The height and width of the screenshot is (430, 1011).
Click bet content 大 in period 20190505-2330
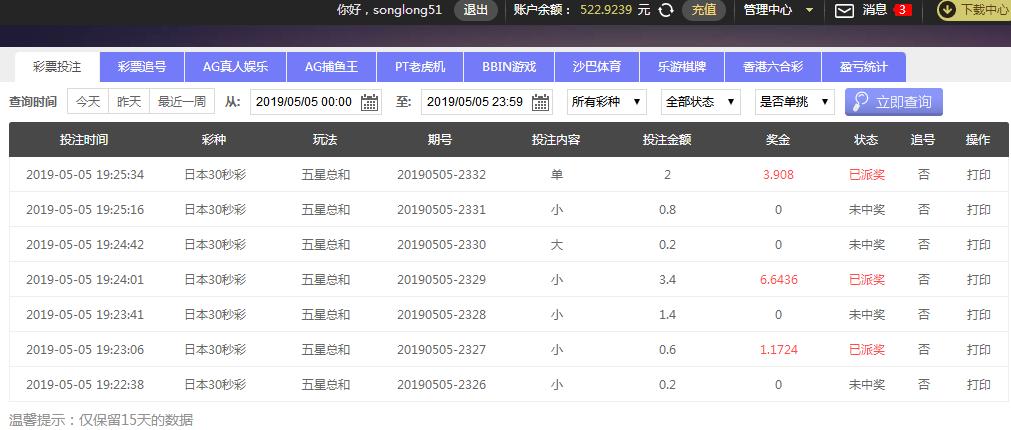coord(556,244)
